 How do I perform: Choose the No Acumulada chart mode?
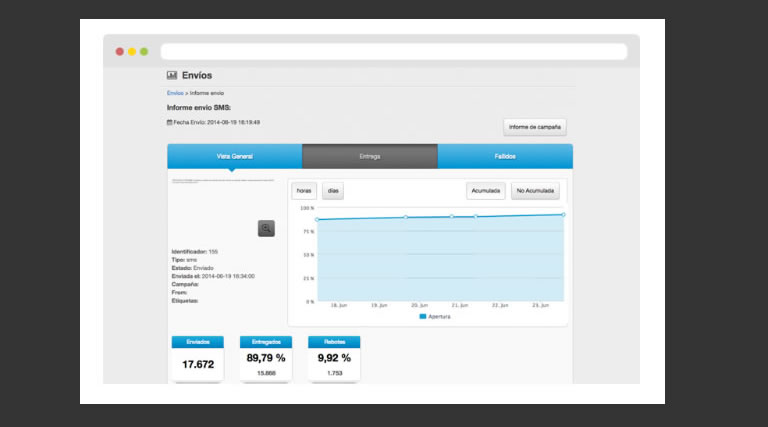pyautogui.click(x=535, y=190)
